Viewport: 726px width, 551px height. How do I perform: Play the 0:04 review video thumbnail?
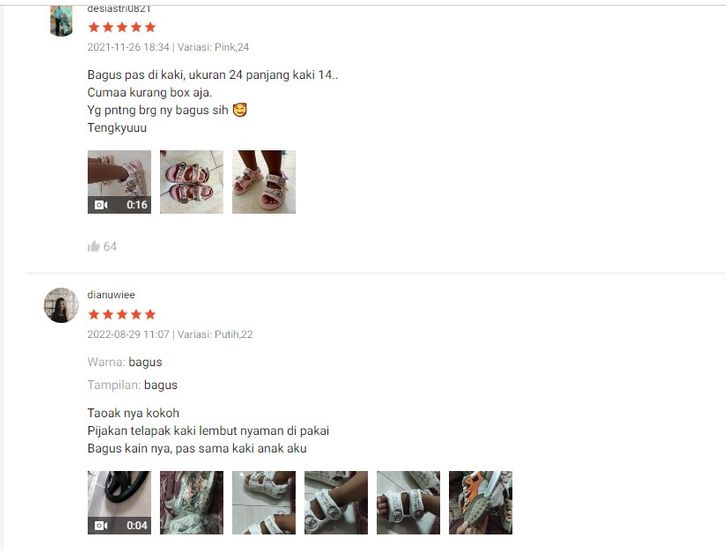(119, 503)
